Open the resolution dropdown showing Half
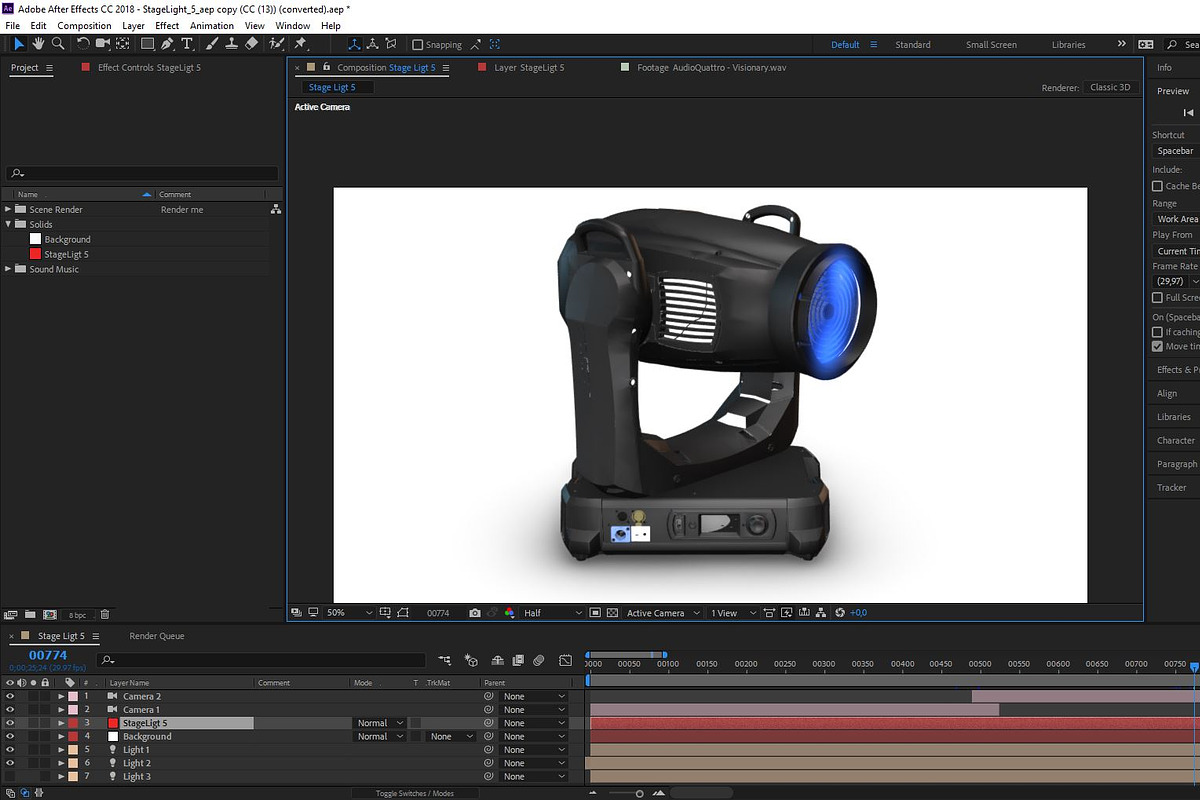 553,613
